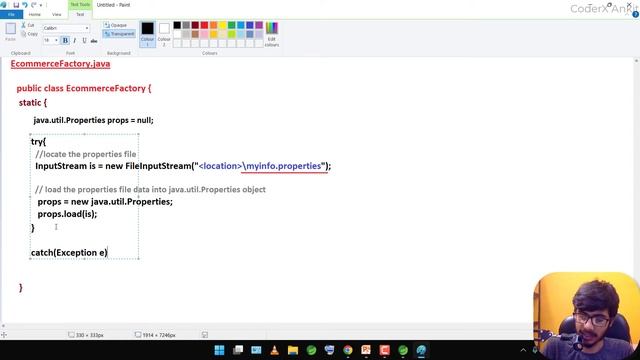Pick the rose pink palette swatch
The height and width of the screenshot is (360, 640).
click(204, 34)
